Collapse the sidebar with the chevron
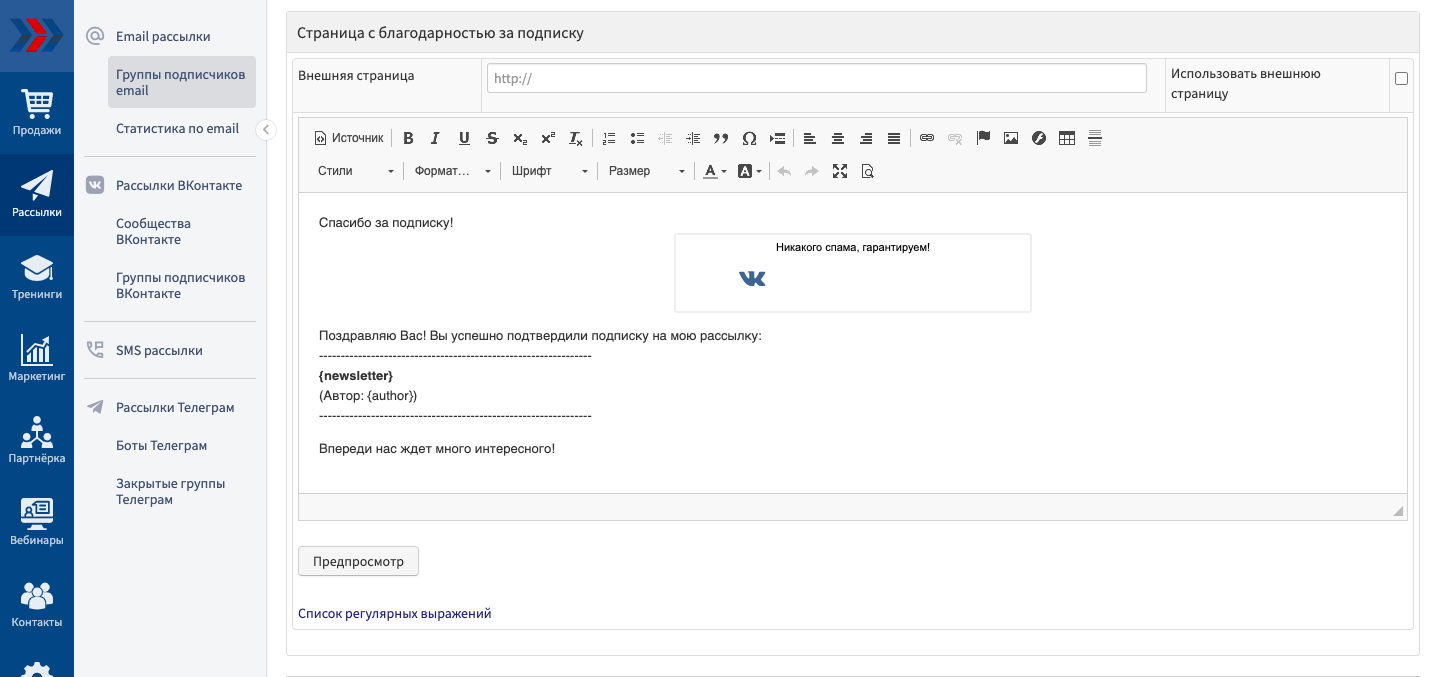The width and height of the screenshot is (1440, 677). 266,129
